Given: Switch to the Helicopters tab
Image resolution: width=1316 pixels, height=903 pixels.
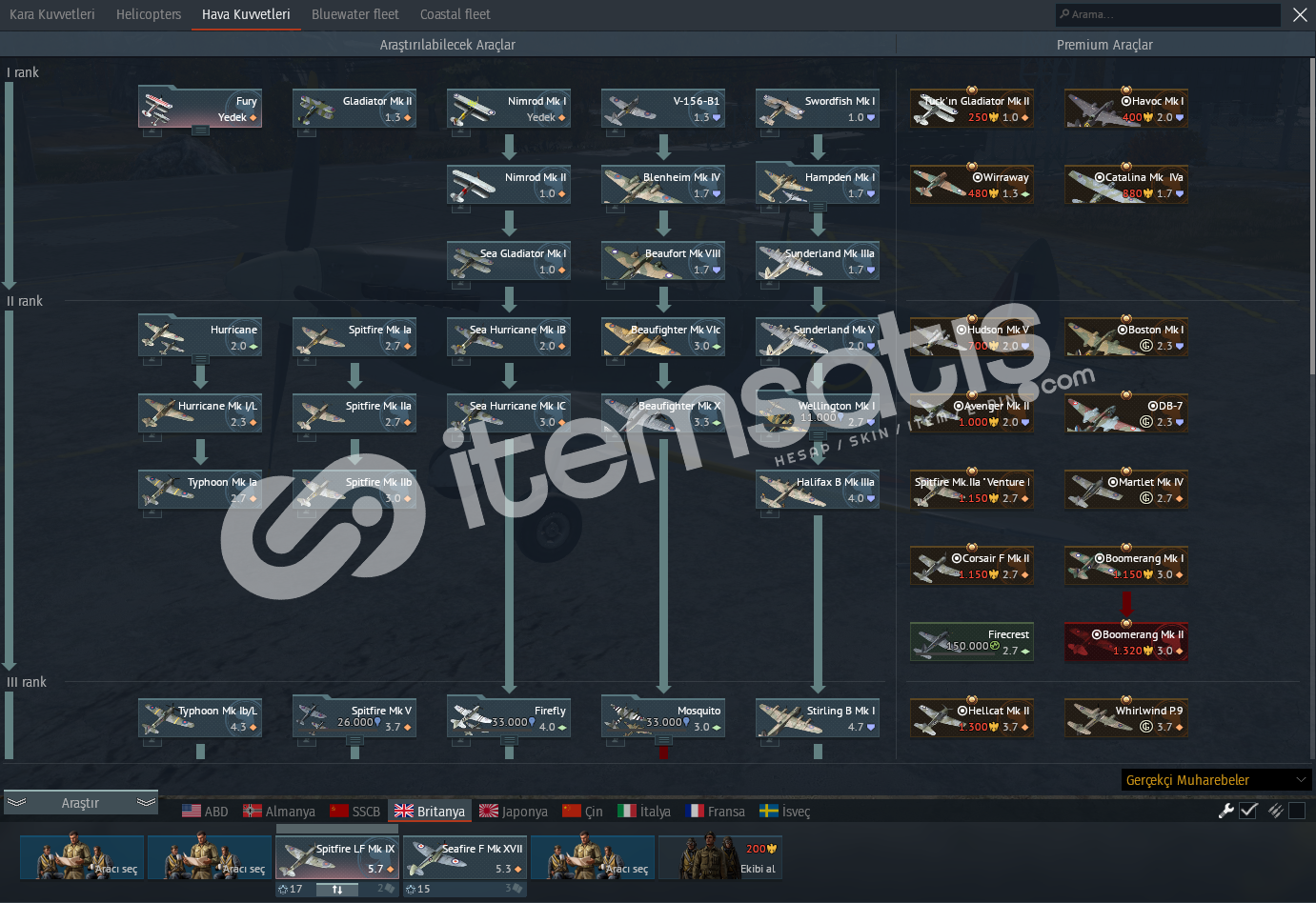Looking at the screenshot, I should [149, 14].
